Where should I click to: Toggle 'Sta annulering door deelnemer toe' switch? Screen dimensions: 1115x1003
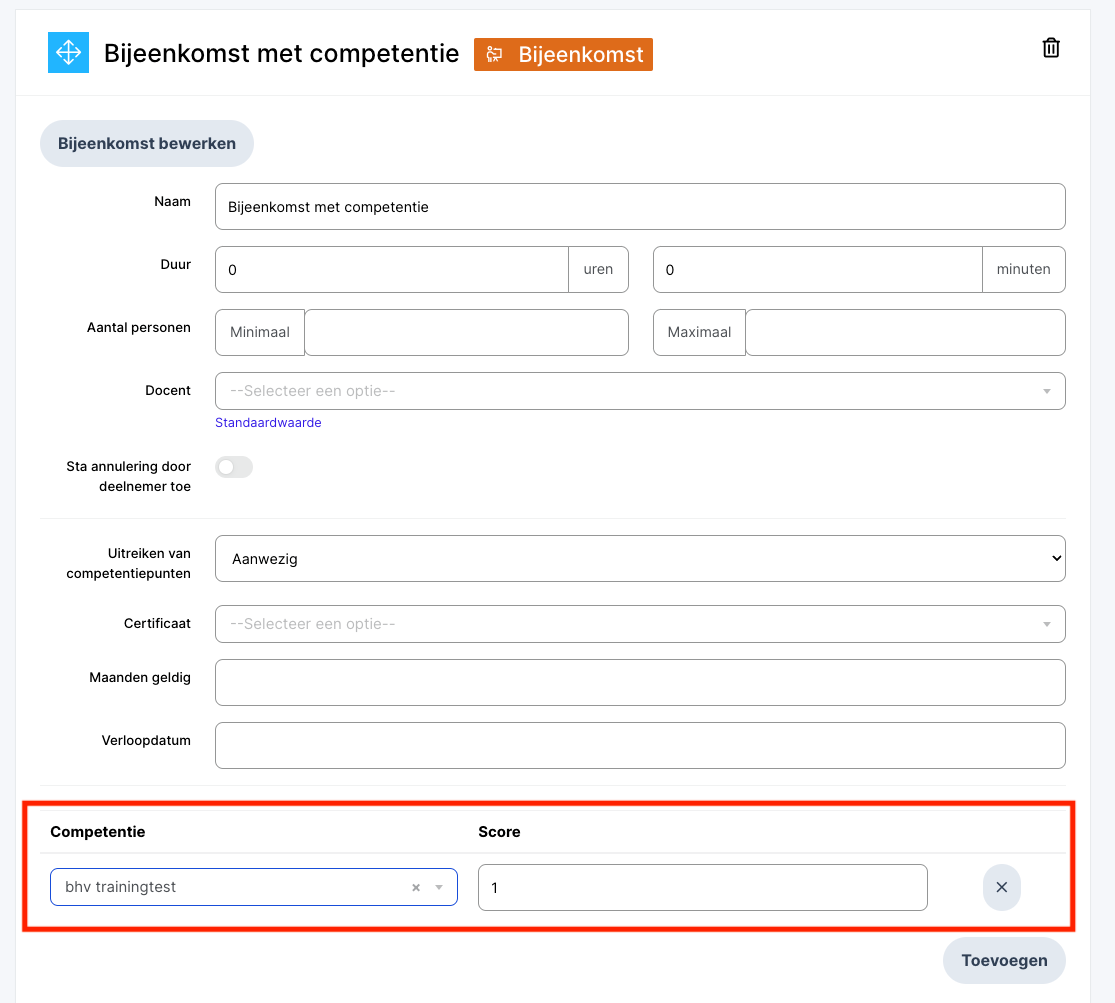(x=234, y=467)
